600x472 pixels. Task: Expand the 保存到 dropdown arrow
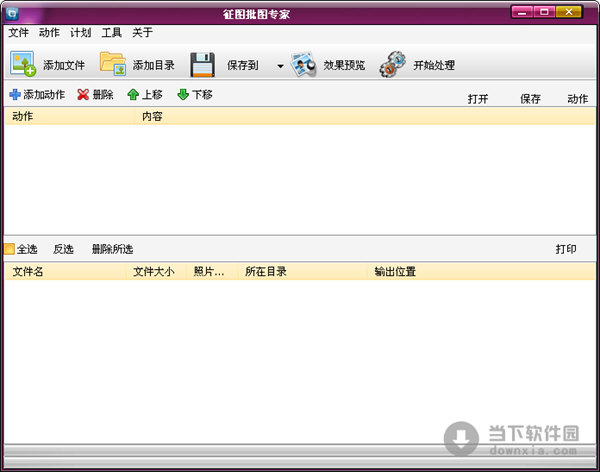click(280, 66)
